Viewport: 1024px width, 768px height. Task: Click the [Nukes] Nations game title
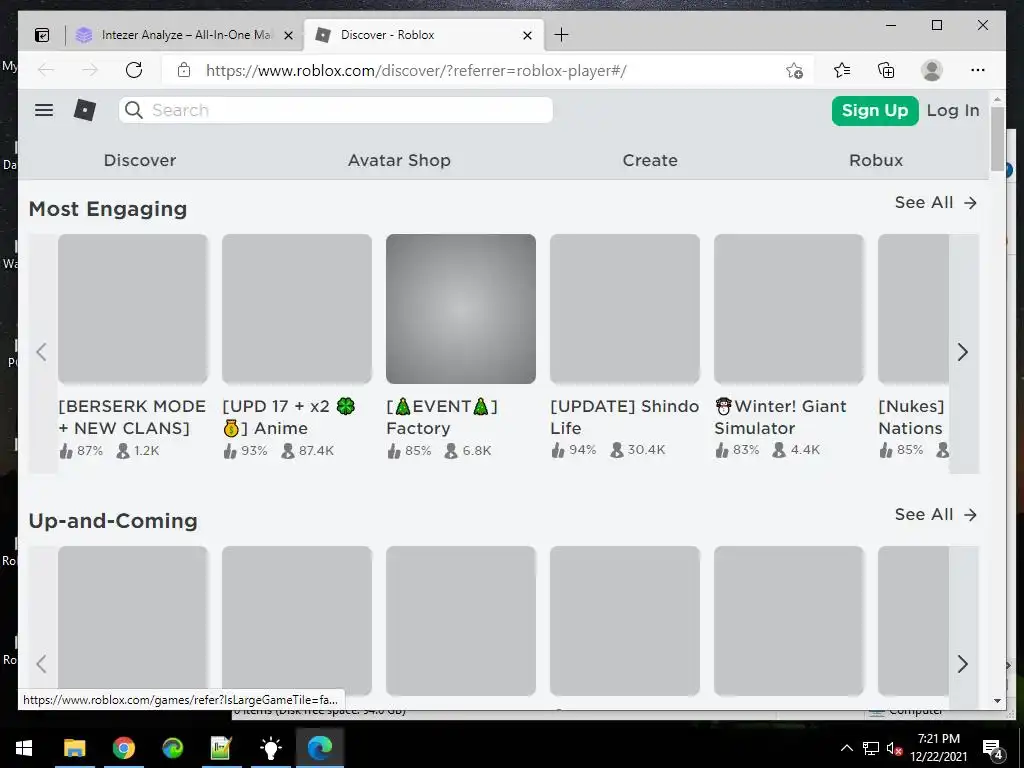point(911,417)
